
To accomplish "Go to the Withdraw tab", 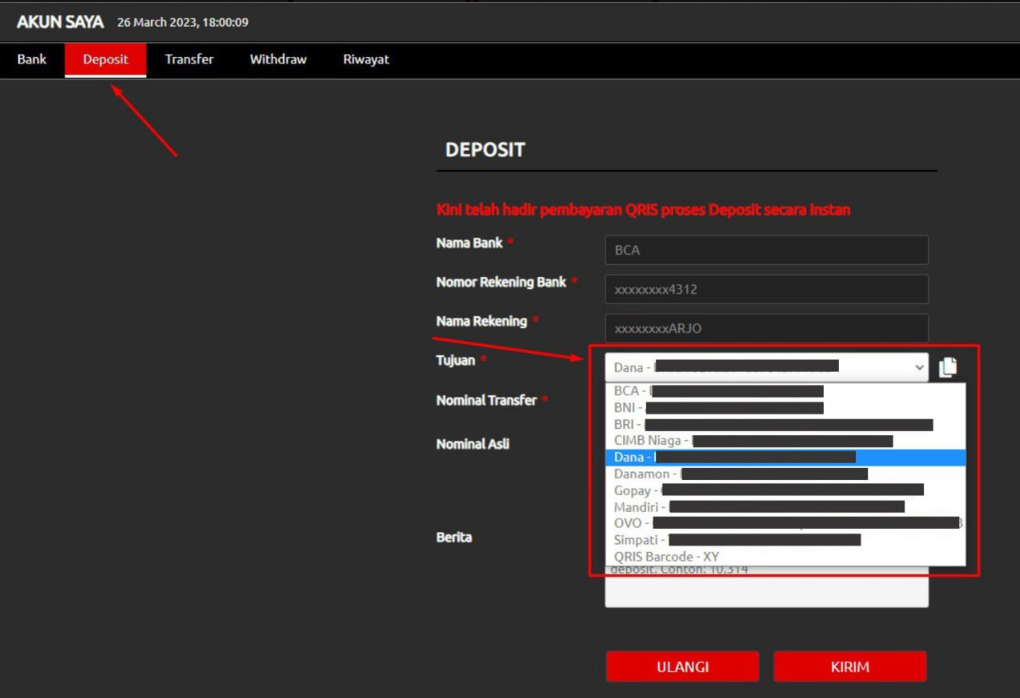I will point(278,60).
